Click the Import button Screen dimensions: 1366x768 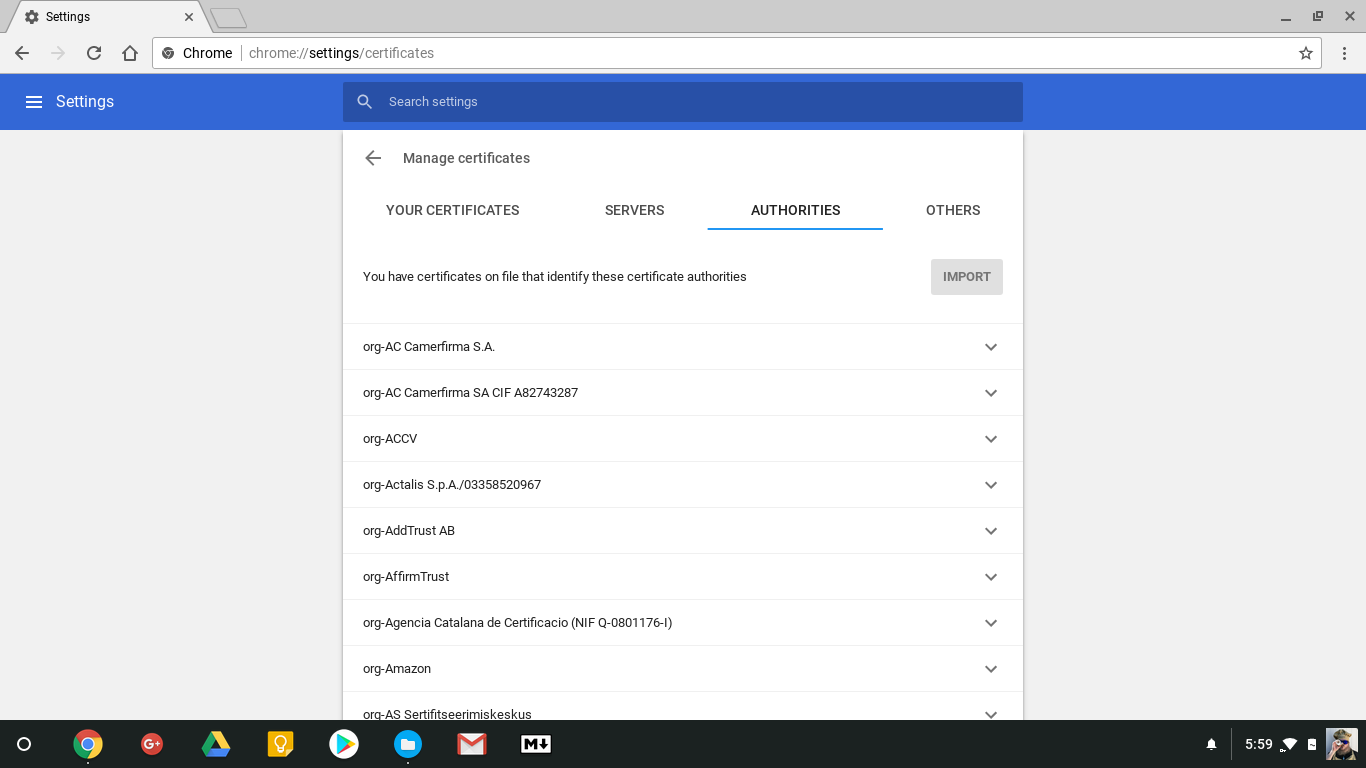[966, 277]
